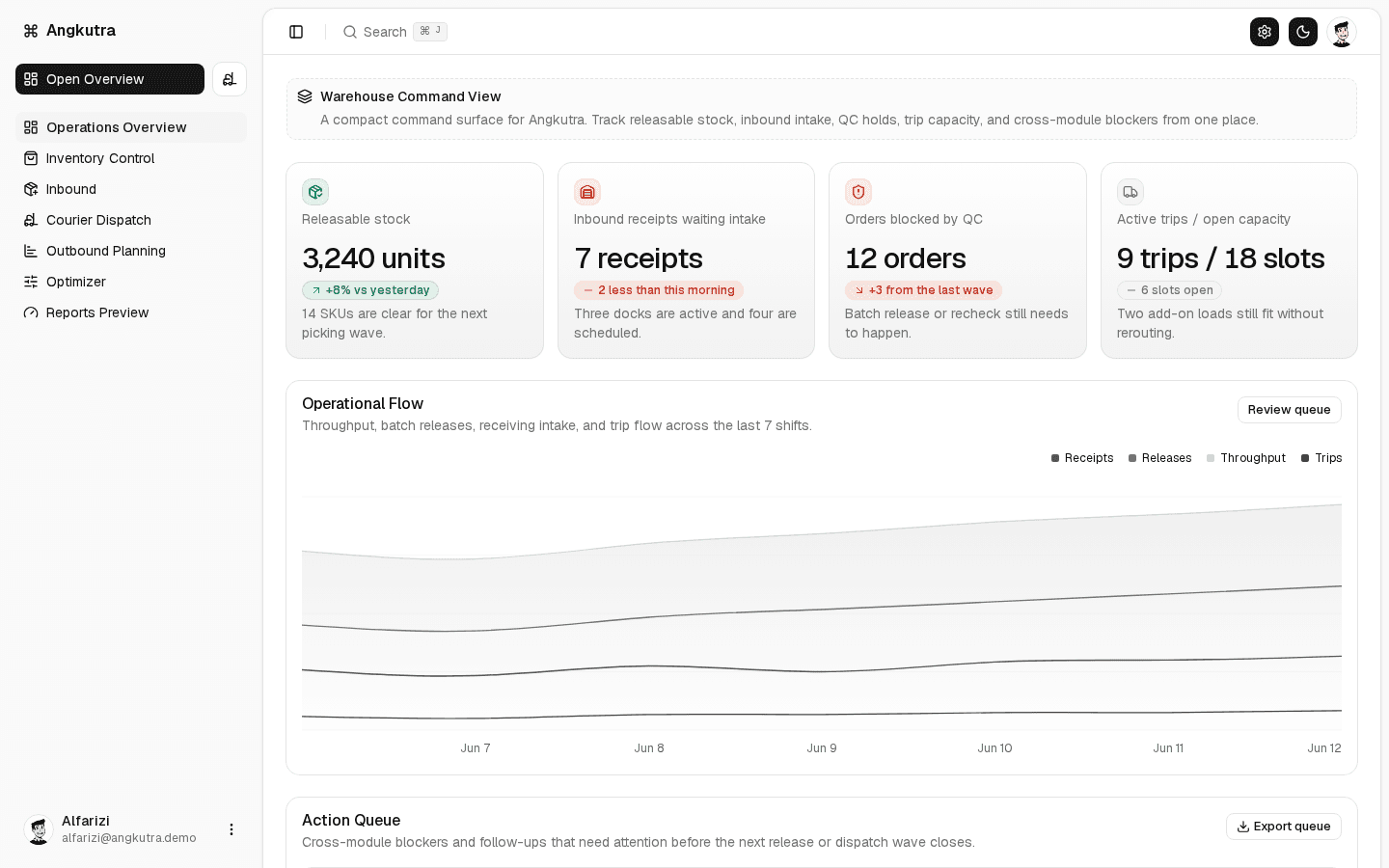Viewport: 1389px width, 868px height.
Task: Expand the Alfarizi user profile footer
Action: [131, 829]
